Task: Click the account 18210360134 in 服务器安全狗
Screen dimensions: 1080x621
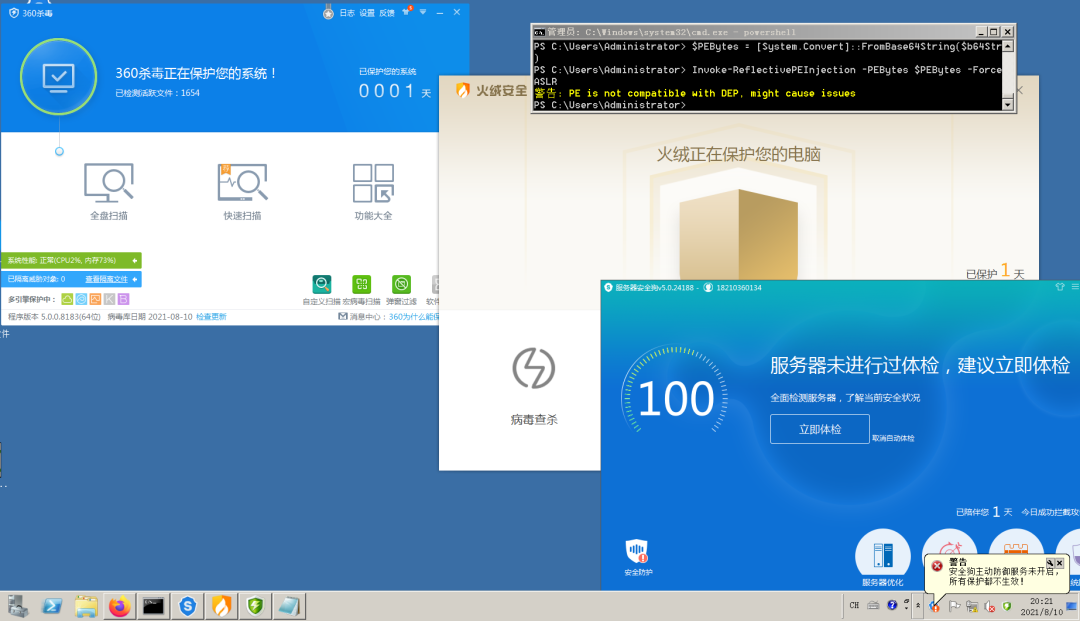Action: point(733,288)
